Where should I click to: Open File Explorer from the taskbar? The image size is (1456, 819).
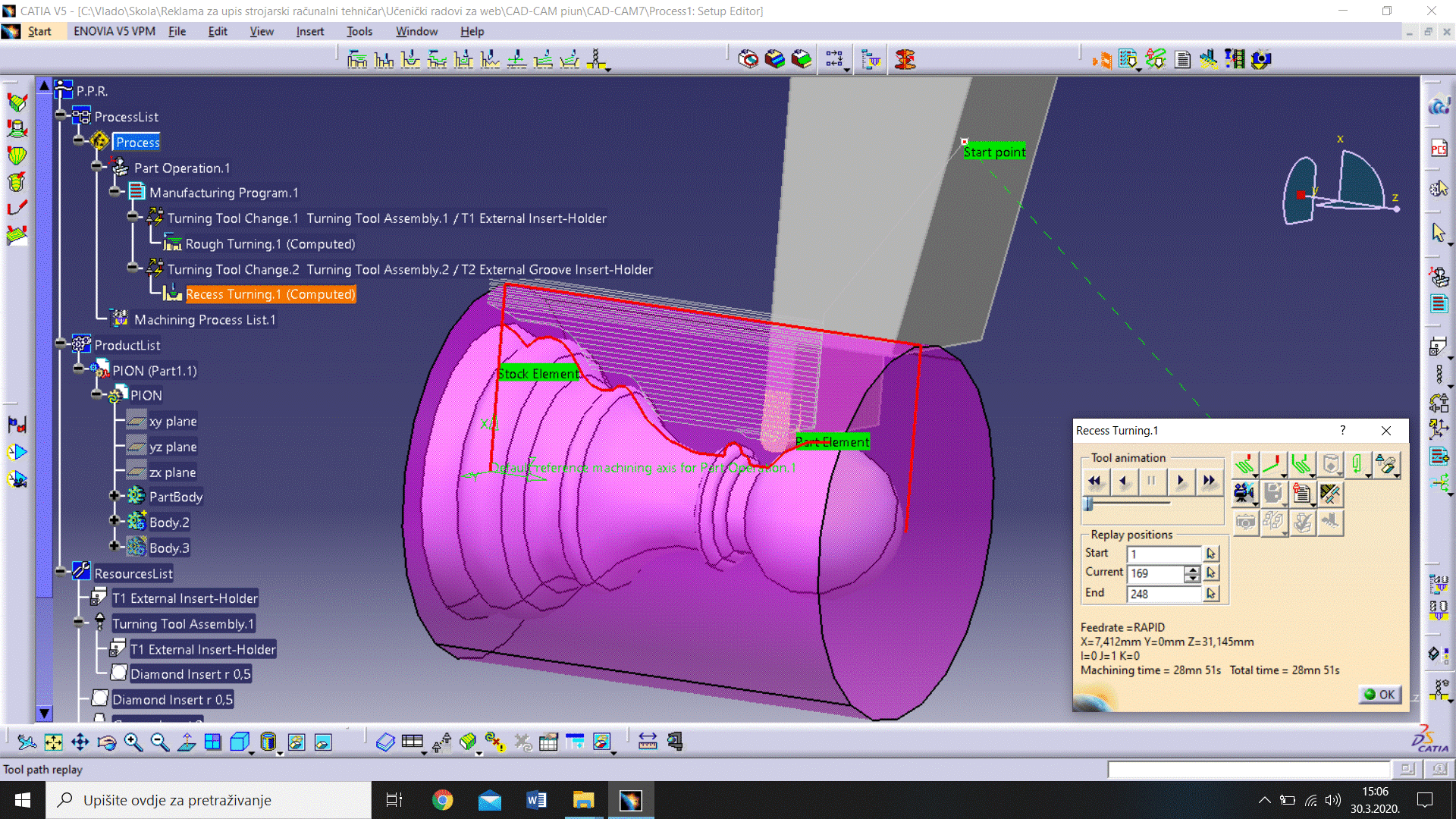pos(583,800)
